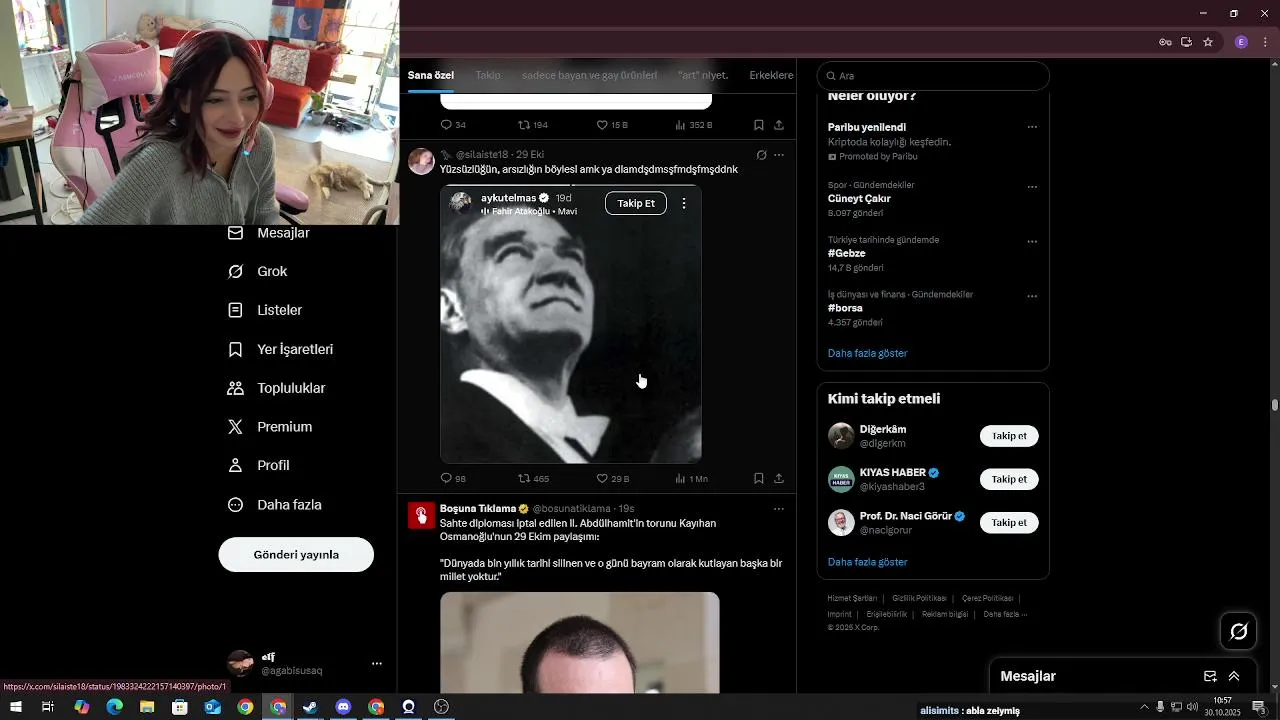Screen dimensions: 1280x720
Task: Open Listeler in the sidebar
Action: point(265,311)
